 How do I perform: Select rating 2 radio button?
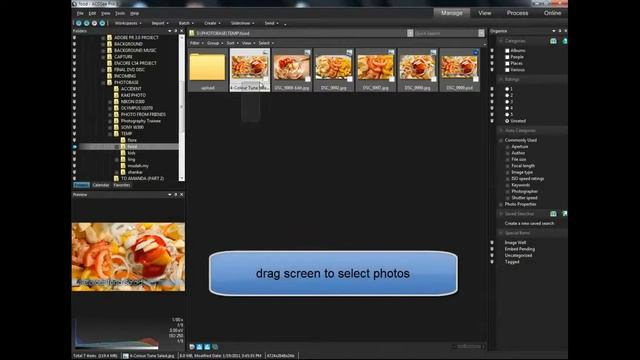(x=507, y=96)
